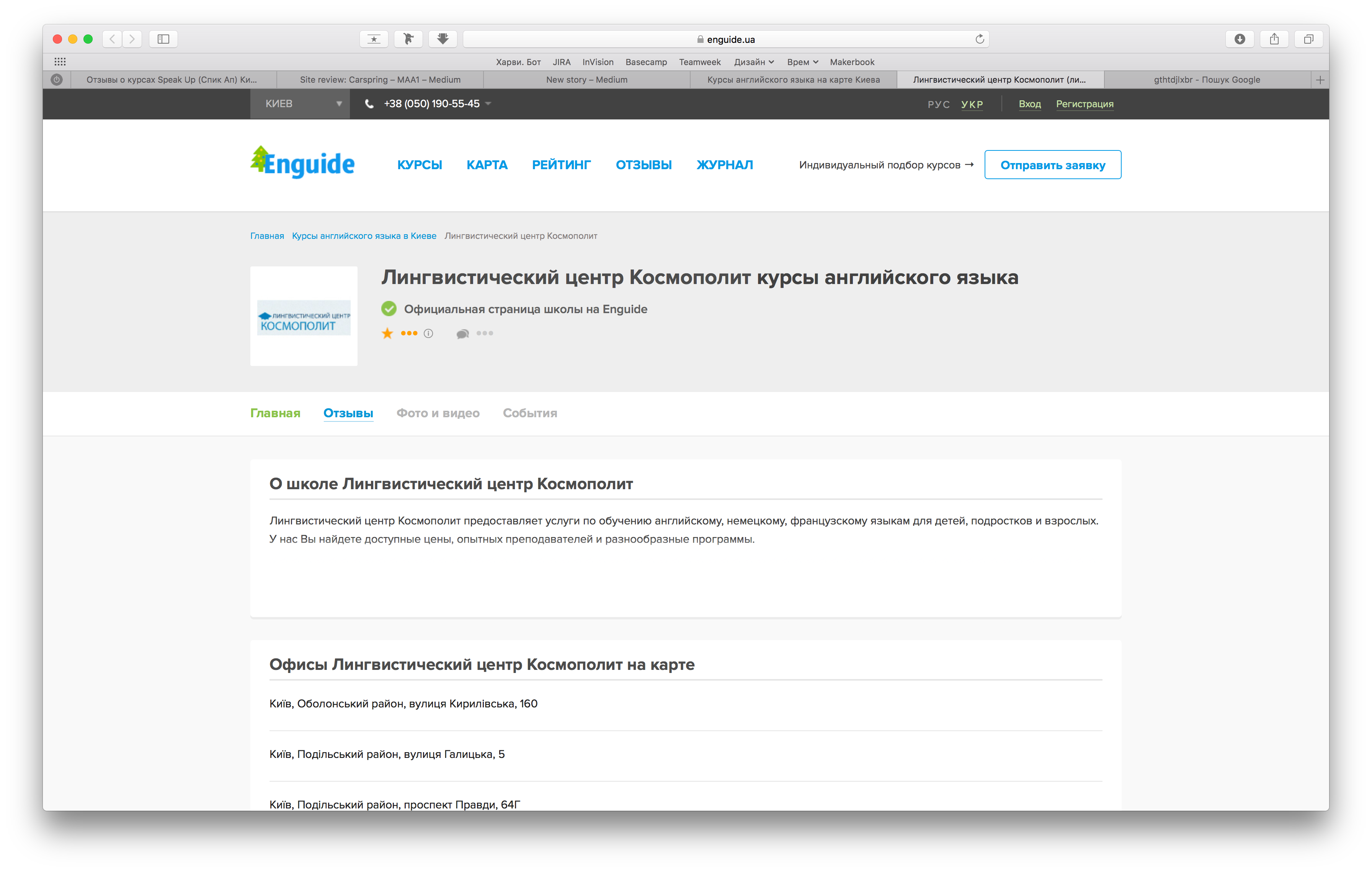Open the Teamweek bookmark
The width and height of the screenshot is (1372, 872).
coord(700,62)
